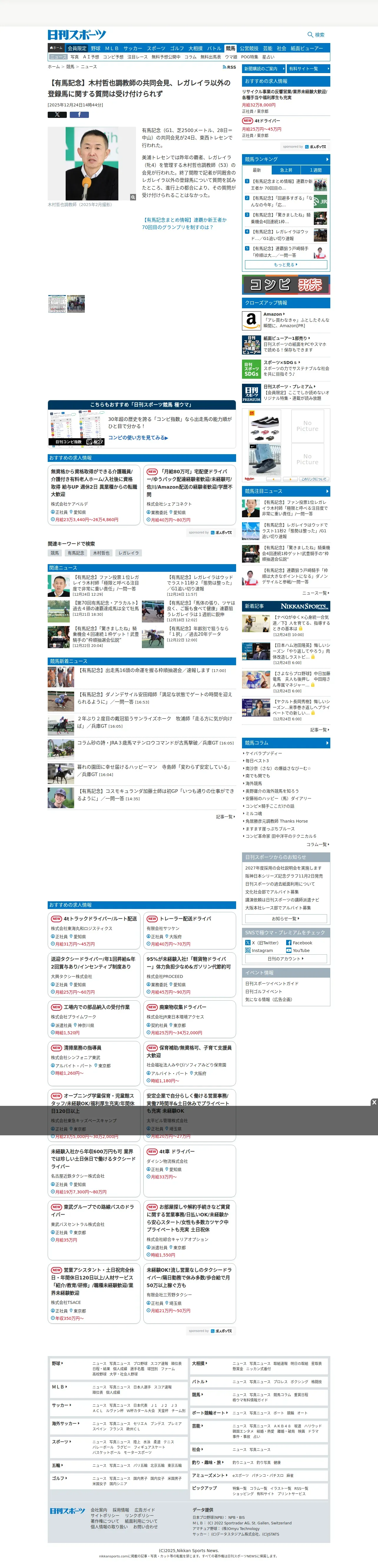Click もっと見る under ranking
378x1568 pixels.
coord(286,265)
